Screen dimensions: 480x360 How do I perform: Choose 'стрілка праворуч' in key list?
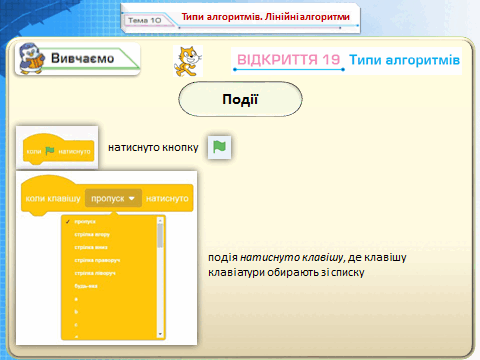pos(97,260)
